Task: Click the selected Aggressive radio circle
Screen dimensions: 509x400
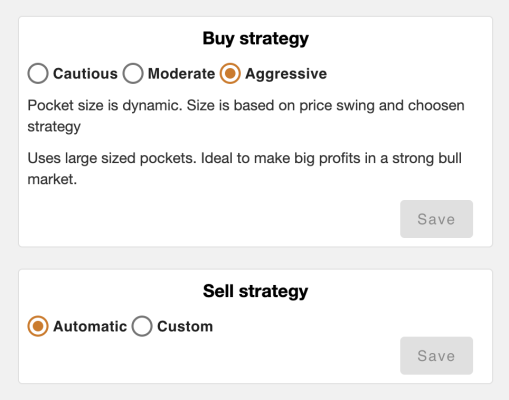Action: pos(230,73)
